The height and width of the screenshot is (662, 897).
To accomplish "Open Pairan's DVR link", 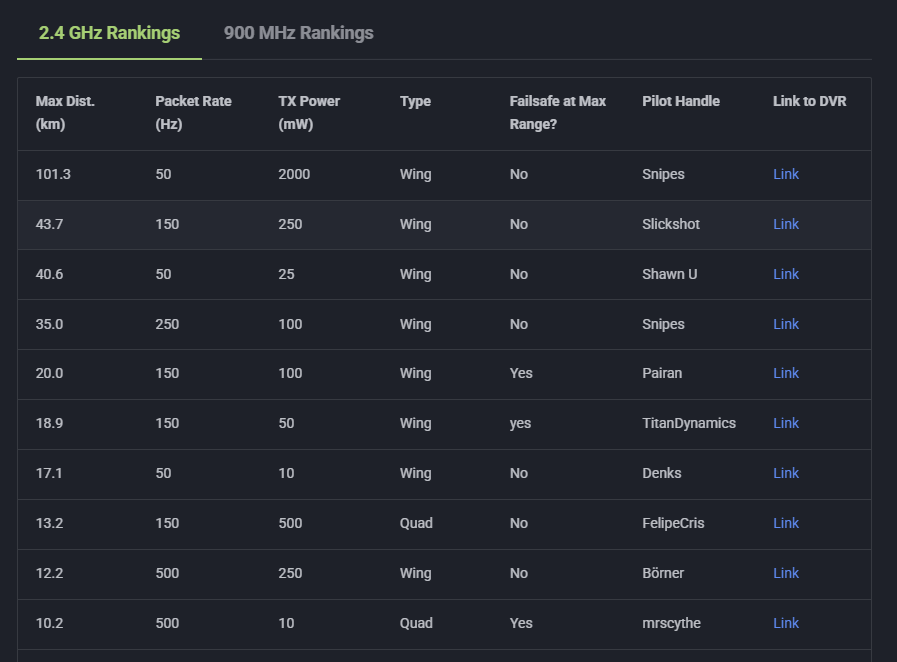I will pos(786,373).
